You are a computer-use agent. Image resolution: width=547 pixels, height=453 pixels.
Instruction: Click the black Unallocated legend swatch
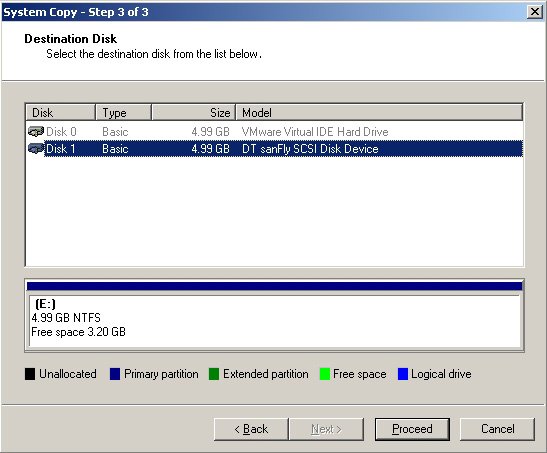click(30, 374)
